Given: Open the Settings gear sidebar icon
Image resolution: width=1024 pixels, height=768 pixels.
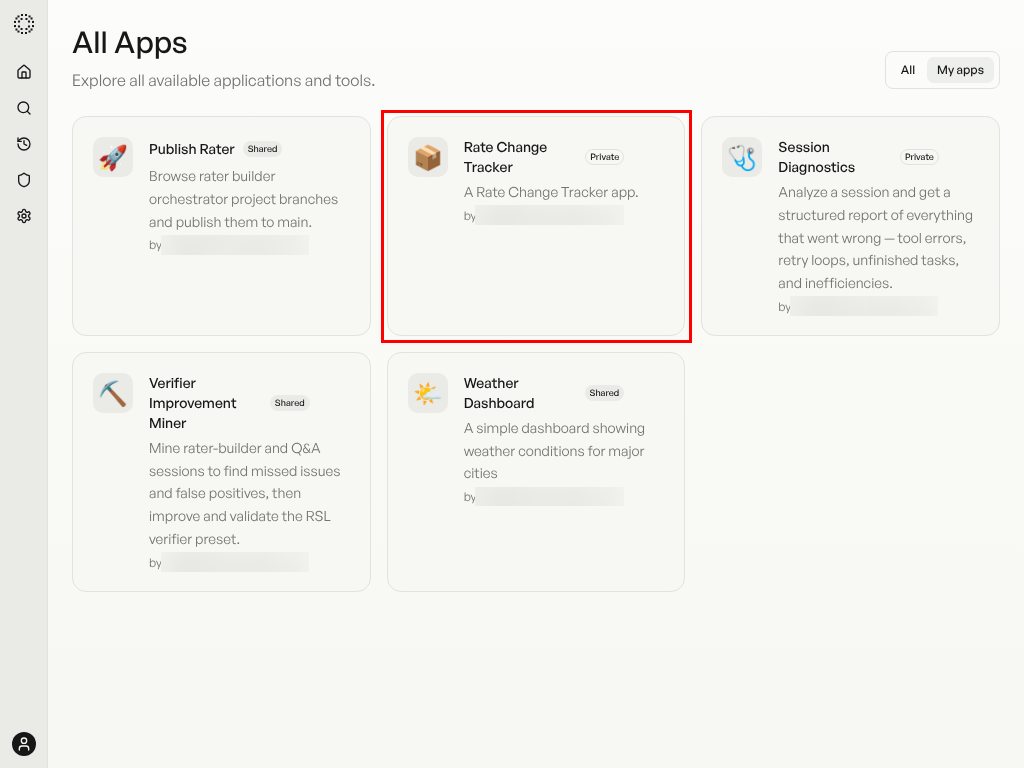Looking at the screenshot, I should [24, 216].
